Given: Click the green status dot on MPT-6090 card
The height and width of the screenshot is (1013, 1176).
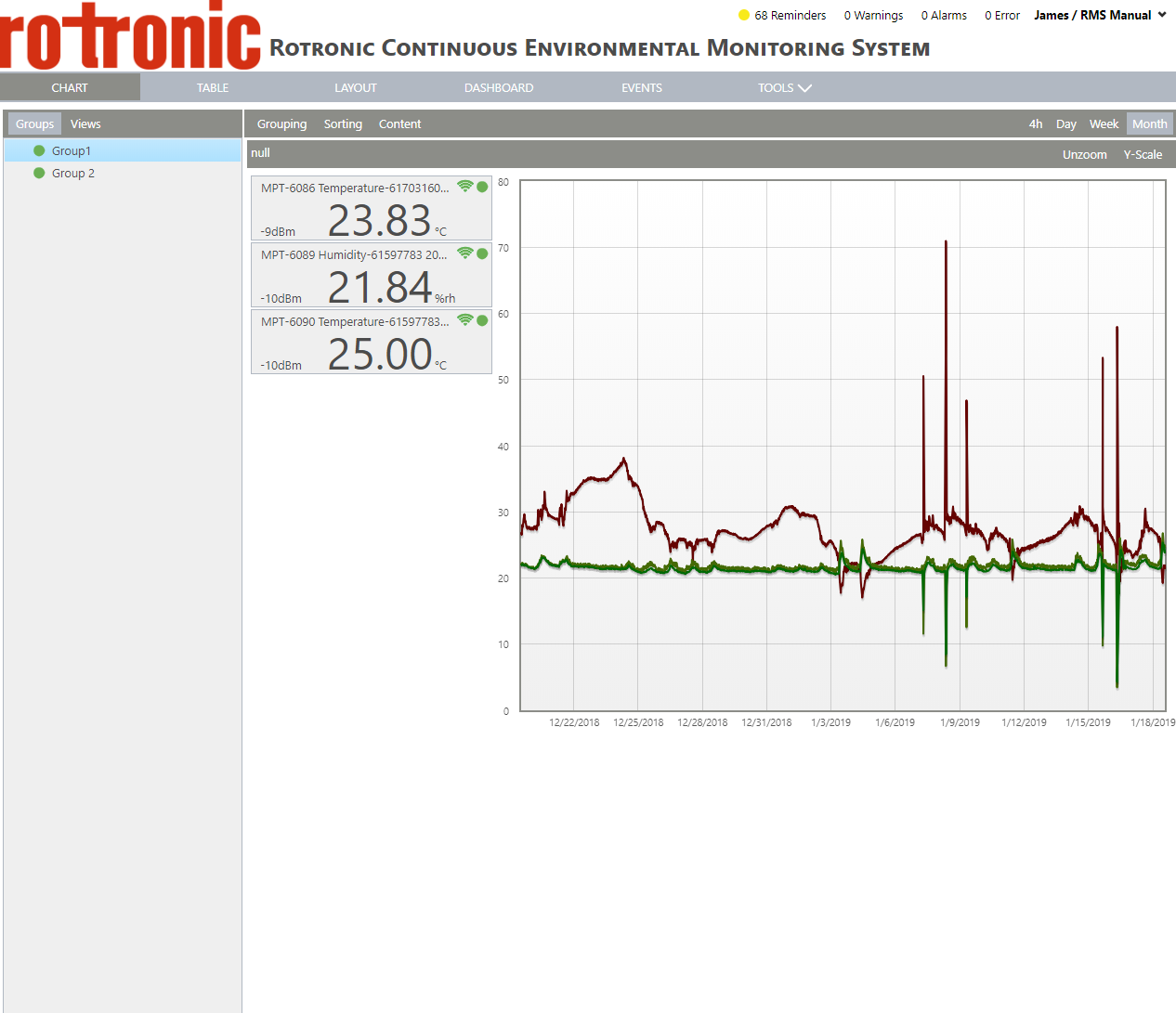Looking at the screenshot, I should (482, 320).
